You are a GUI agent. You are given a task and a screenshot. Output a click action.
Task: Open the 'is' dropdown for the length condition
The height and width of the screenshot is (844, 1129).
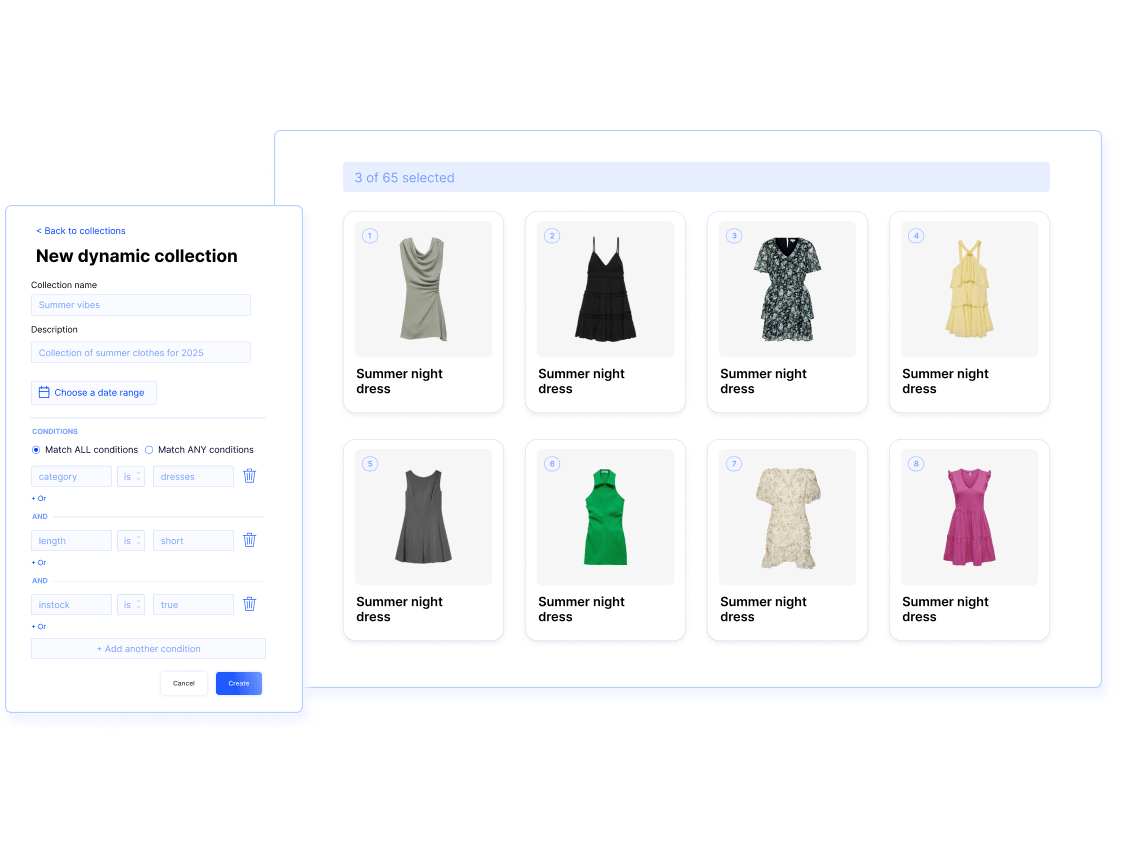click(x=130, y=540)
